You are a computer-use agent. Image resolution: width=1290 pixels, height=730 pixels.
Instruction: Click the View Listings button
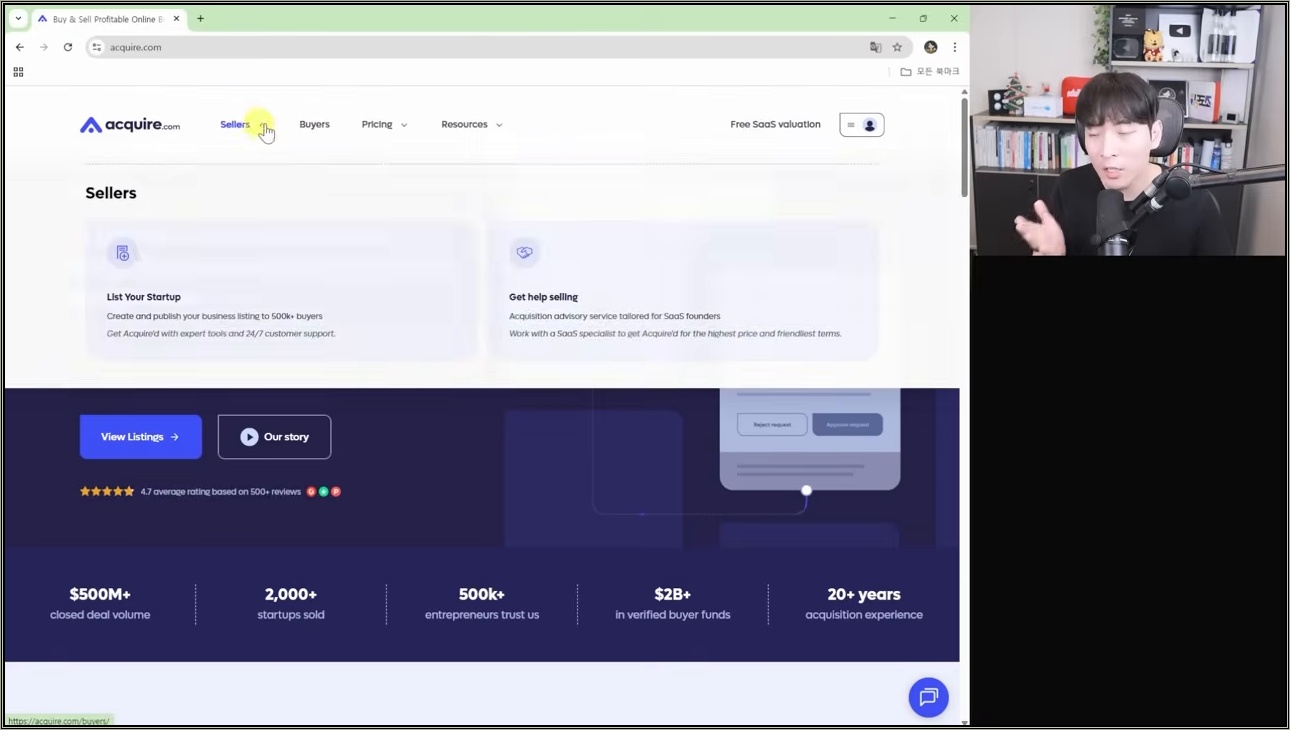point(141,437)
